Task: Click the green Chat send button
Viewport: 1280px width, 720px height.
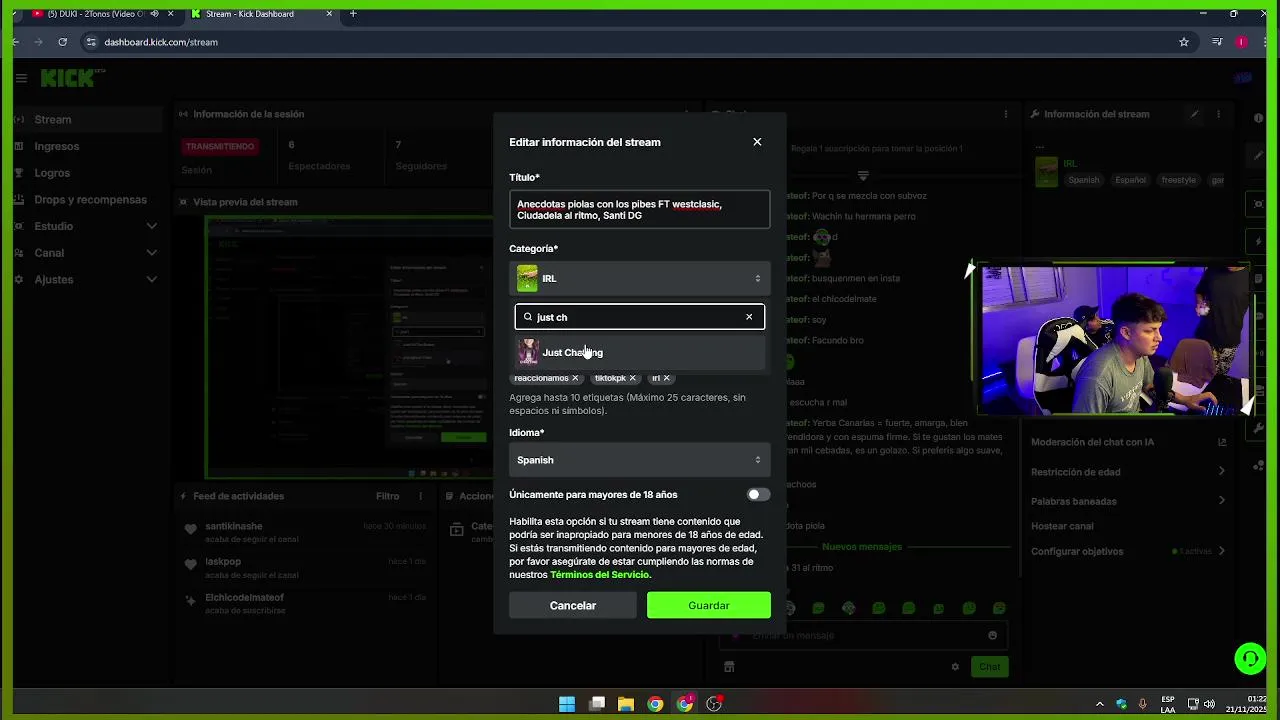Action: [x=989, y=666]
